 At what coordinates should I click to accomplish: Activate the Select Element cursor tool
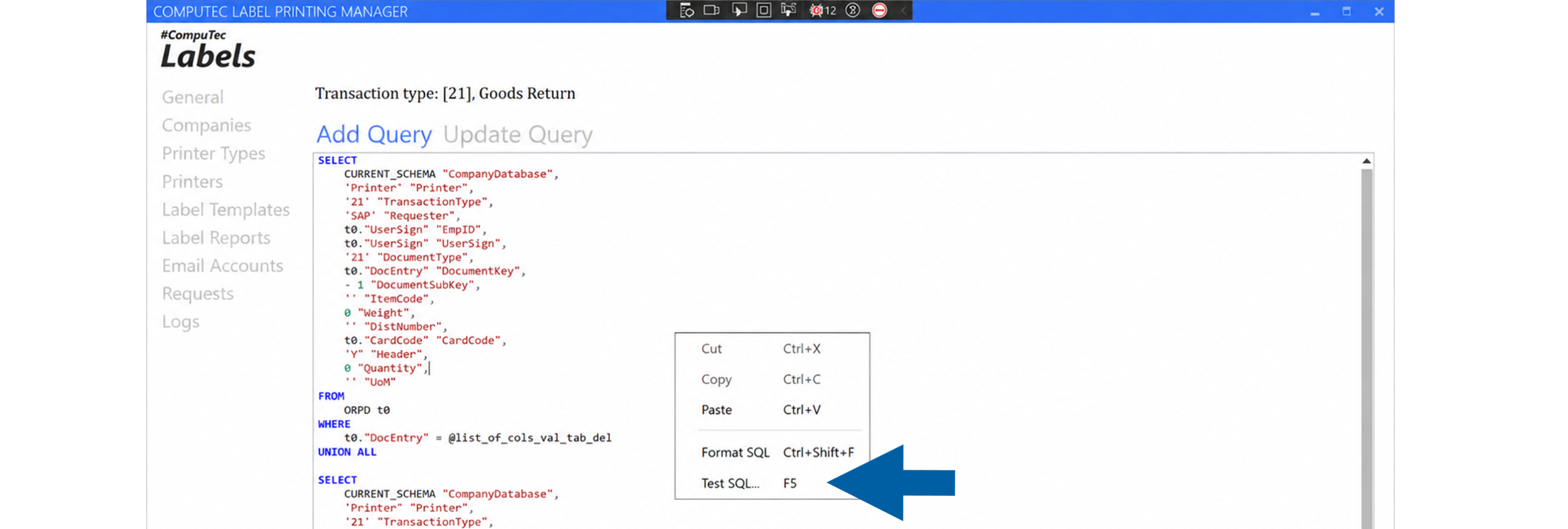(739, 10)
